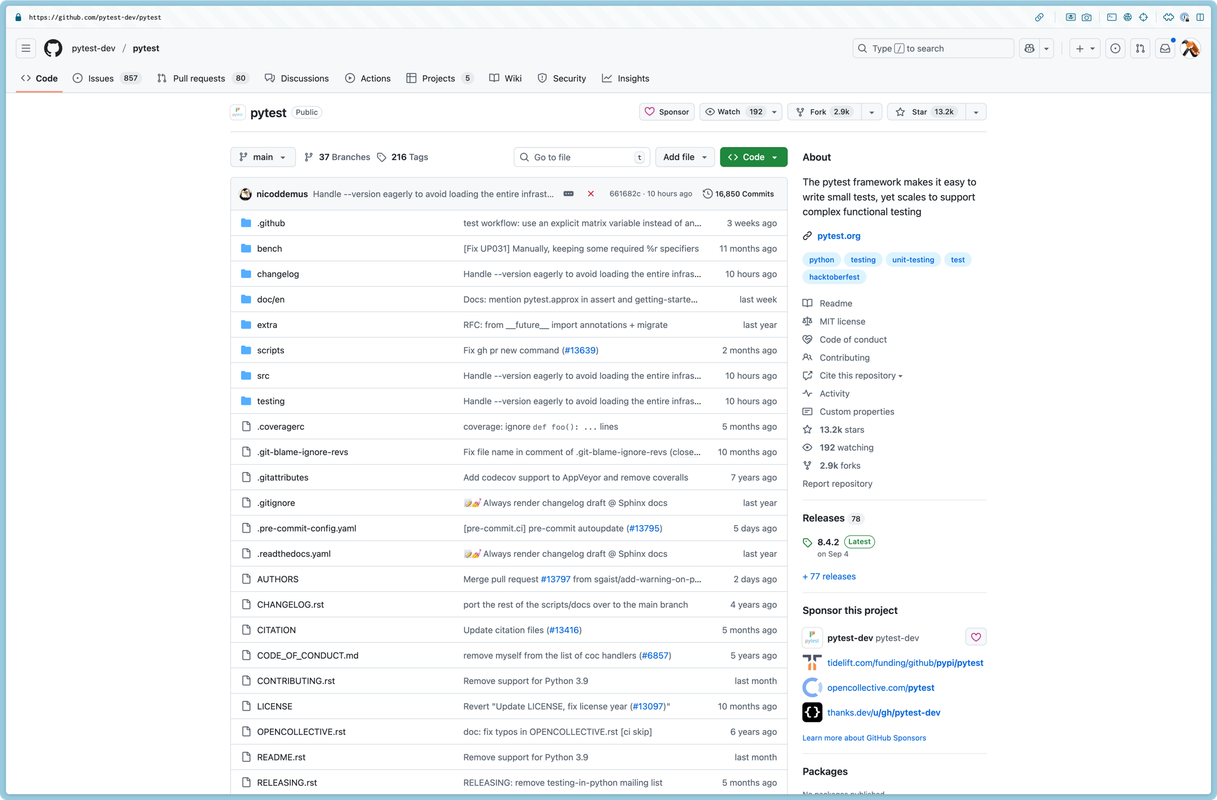This screenshot has width=1217, height=800.
Task: Fork the repository with the Fork button
Action: click(824, 112)
